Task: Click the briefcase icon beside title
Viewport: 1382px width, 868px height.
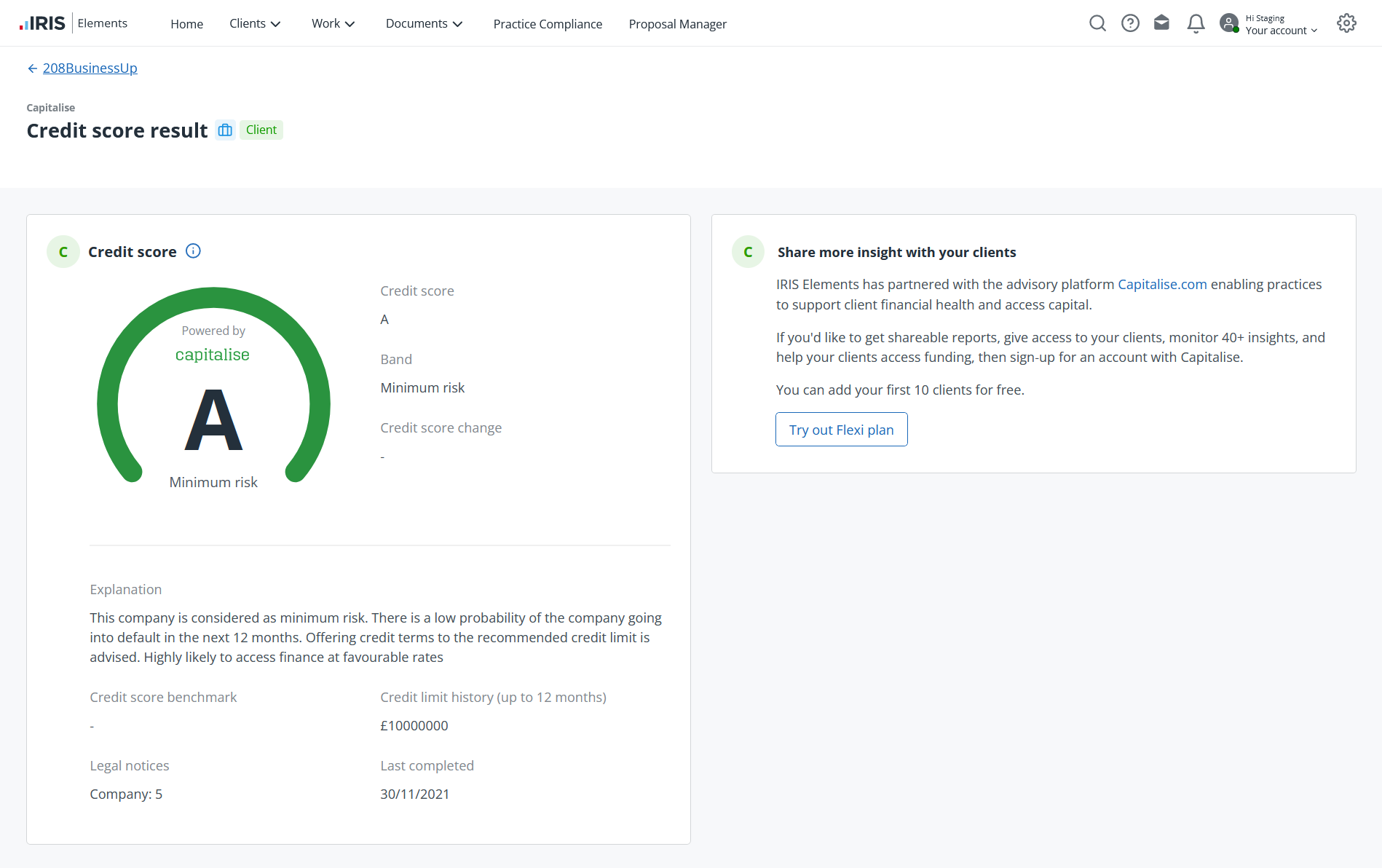Action: [225, 130]
